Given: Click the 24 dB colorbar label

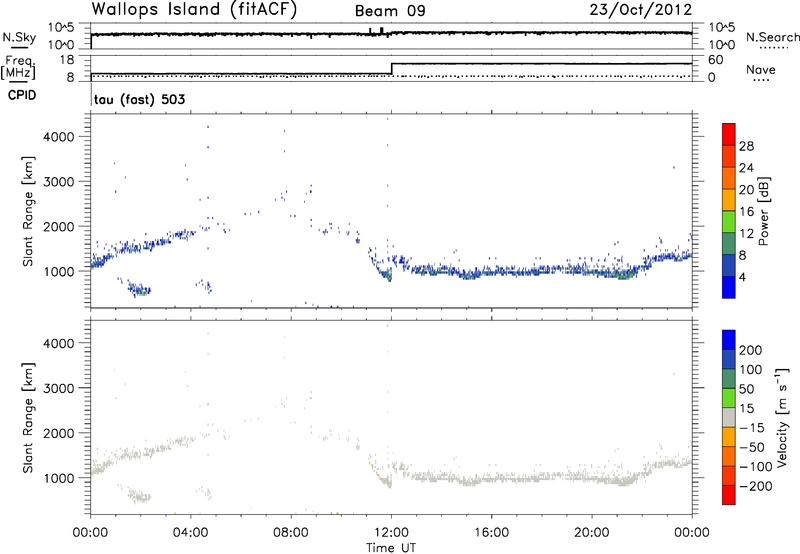Looking at the screenshot, I should tap(746, 168).
